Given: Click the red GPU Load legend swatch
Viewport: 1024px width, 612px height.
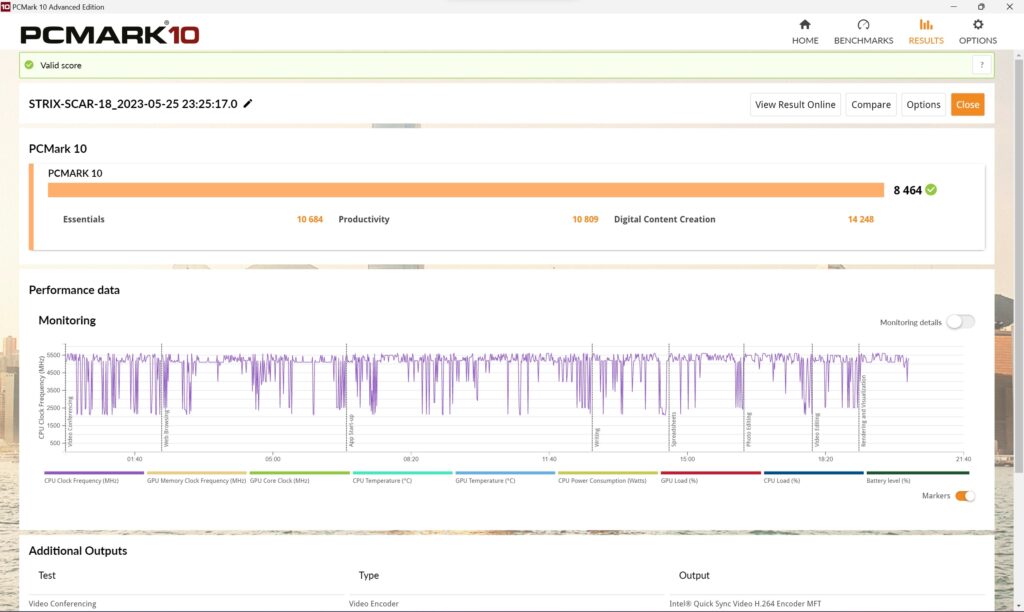Looking at the screenshot, I should [710, 473].
